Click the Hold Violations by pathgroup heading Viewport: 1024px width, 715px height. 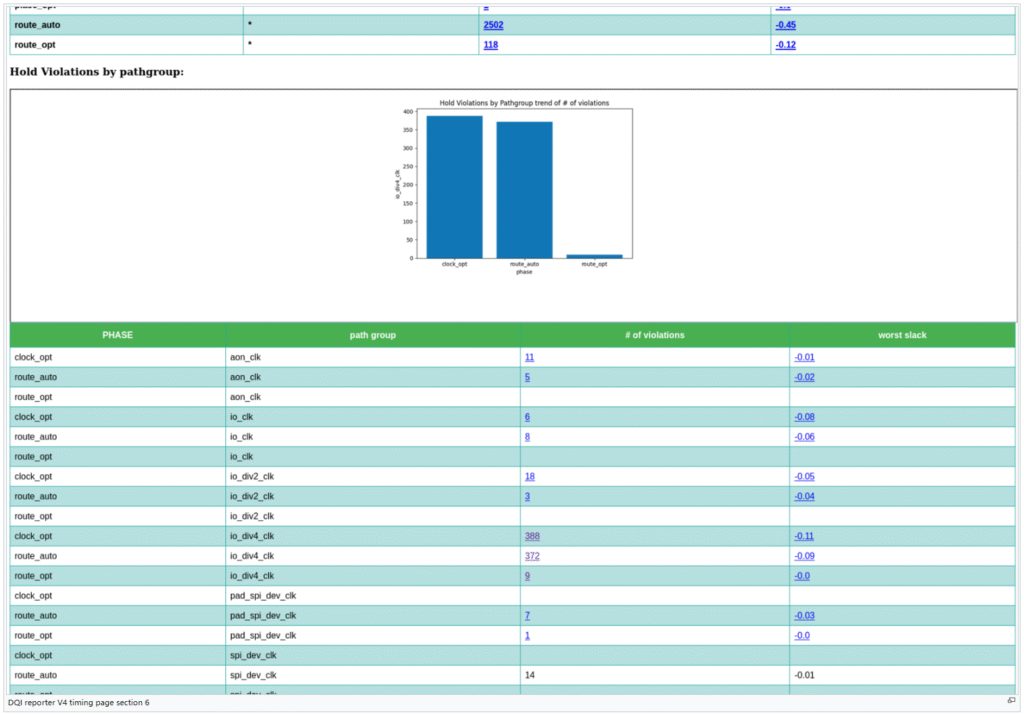[97, 72]
